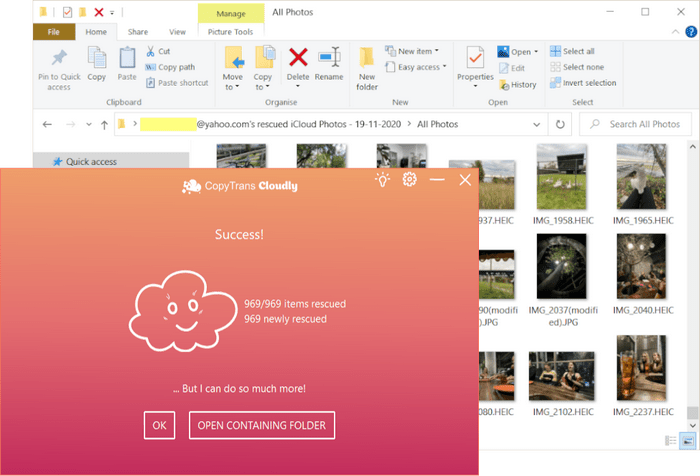This screenshot has height=476, width=700.
Task: Click Paste shortcut in ribbon
Action: [x=177, y=83]
